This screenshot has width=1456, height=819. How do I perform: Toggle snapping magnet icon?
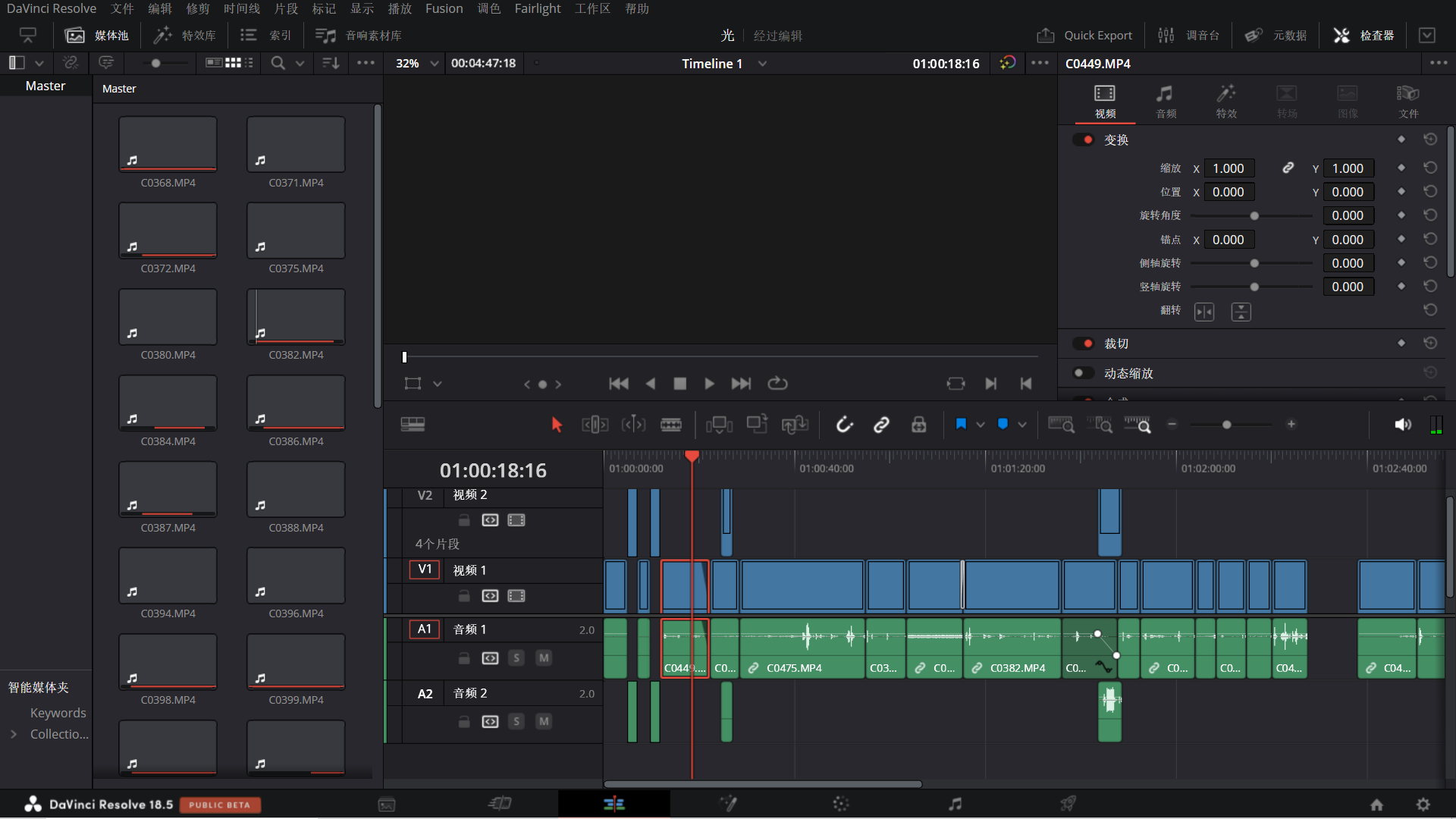tap(844, 425)
